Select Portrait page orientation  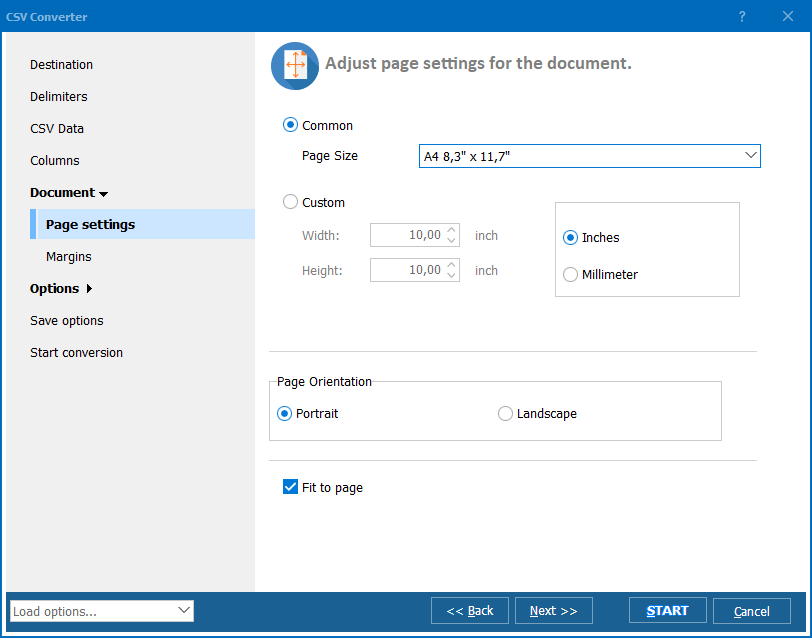[285, 414]
